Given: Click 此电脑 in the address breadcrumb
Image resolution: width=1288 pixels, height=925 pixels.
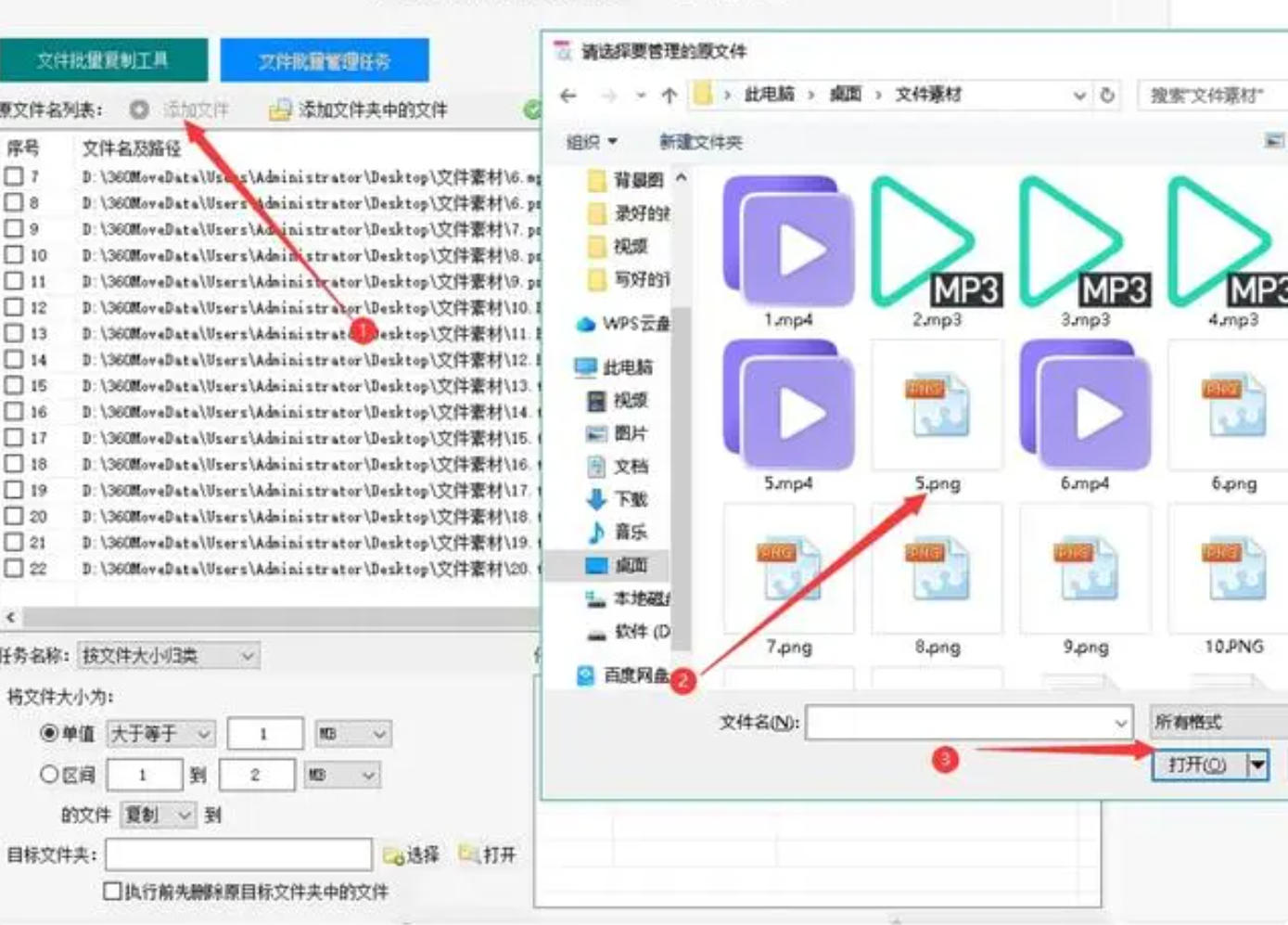Looking at the screenshot, I should 769,95.
